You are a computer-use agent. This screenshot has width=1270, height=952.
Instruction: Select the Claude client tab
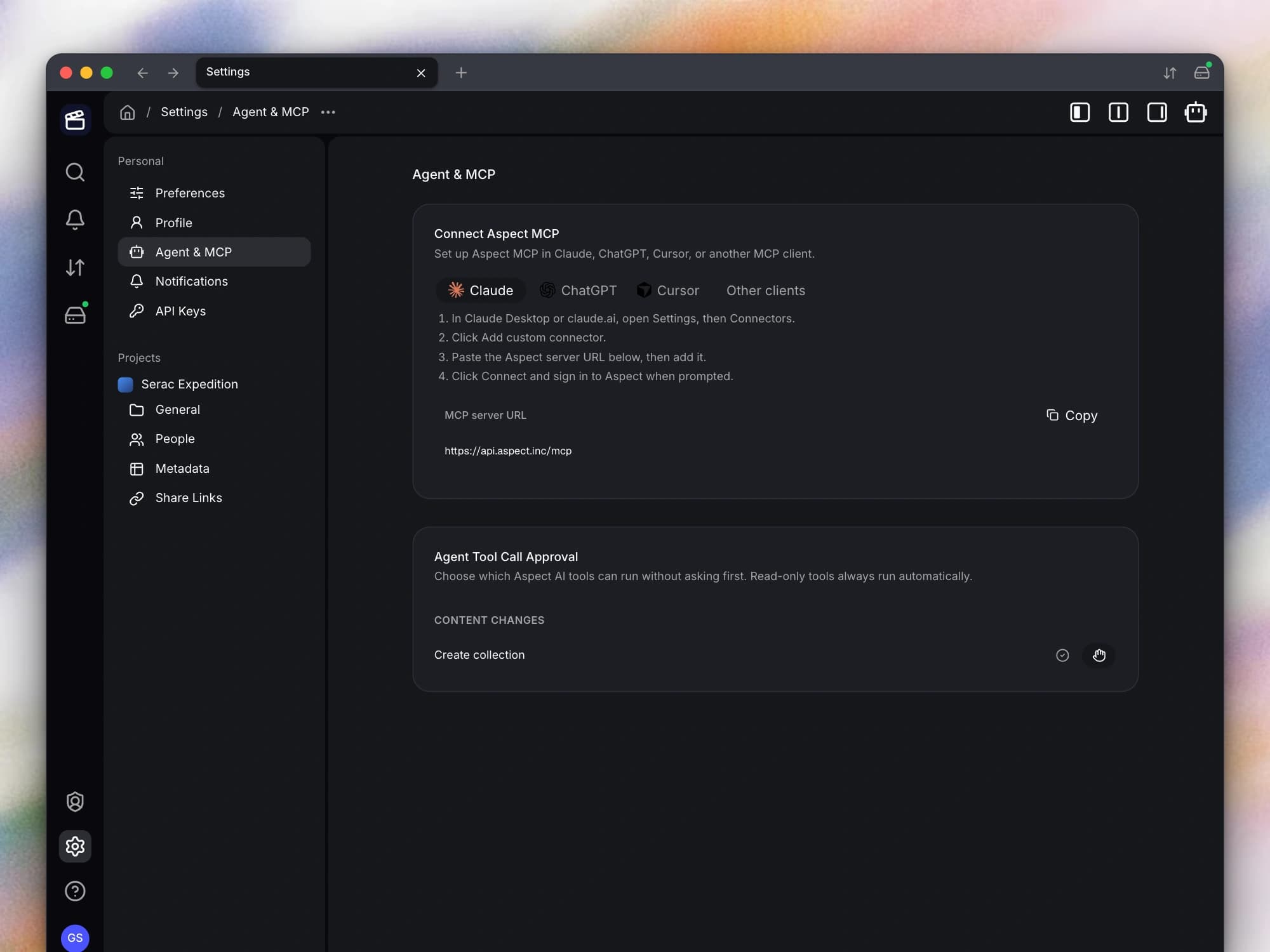coord(481,290)
